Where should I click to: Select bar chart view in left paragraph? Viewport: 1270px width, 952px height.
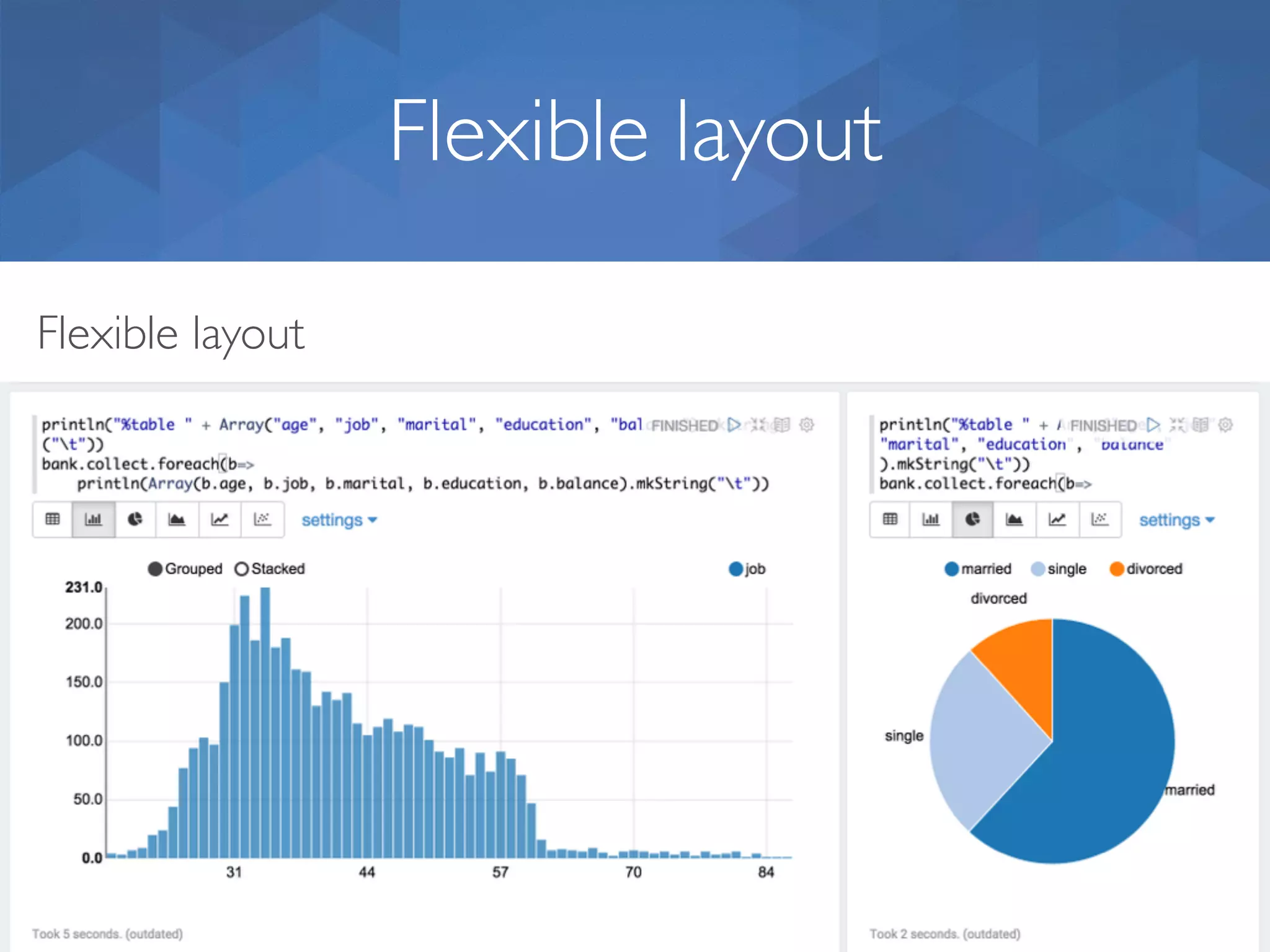click(94, 519)
